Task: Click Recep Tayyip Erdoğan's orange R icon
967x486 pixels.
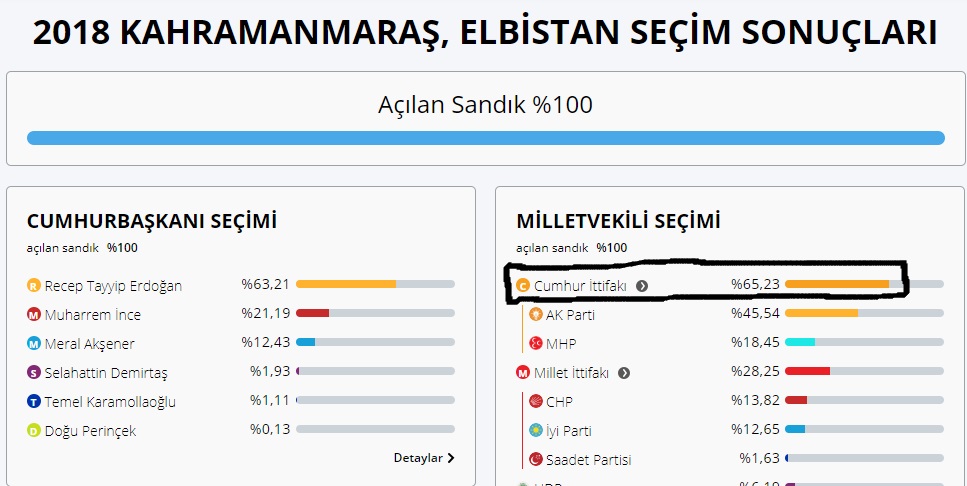Action: [34, 286]
